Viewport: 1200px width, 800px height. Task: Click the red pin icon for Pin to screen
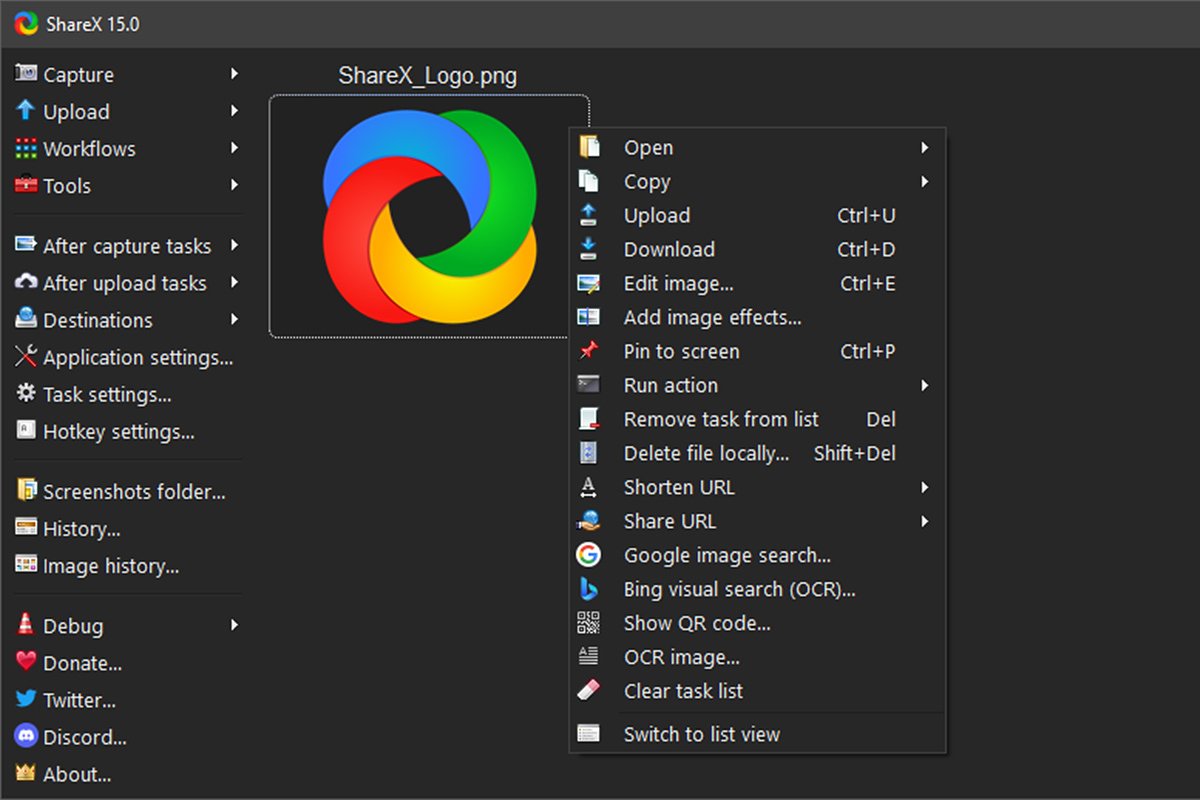[589, 351]
